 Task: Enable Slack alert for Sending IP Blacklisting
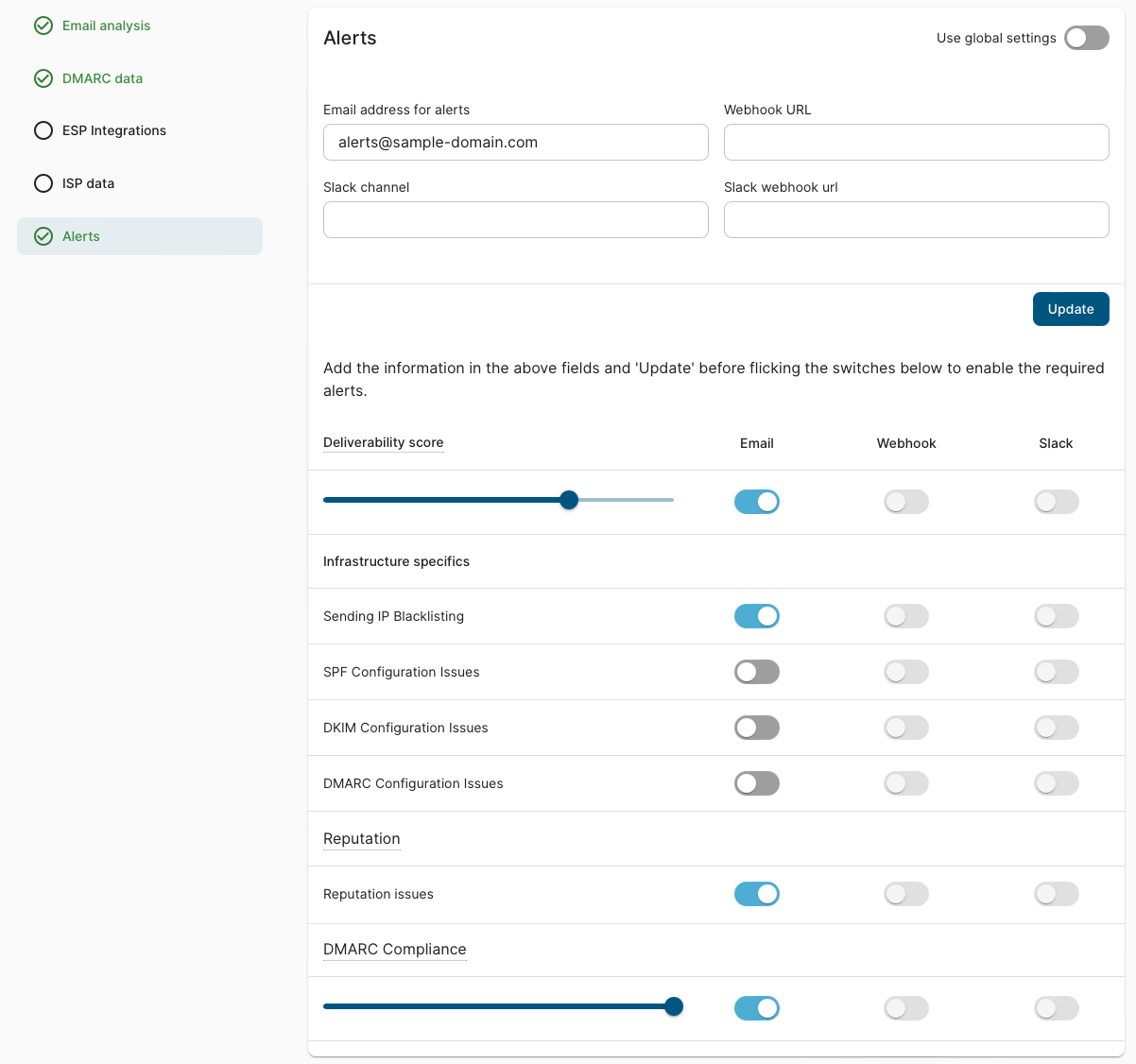(1057, 616)
